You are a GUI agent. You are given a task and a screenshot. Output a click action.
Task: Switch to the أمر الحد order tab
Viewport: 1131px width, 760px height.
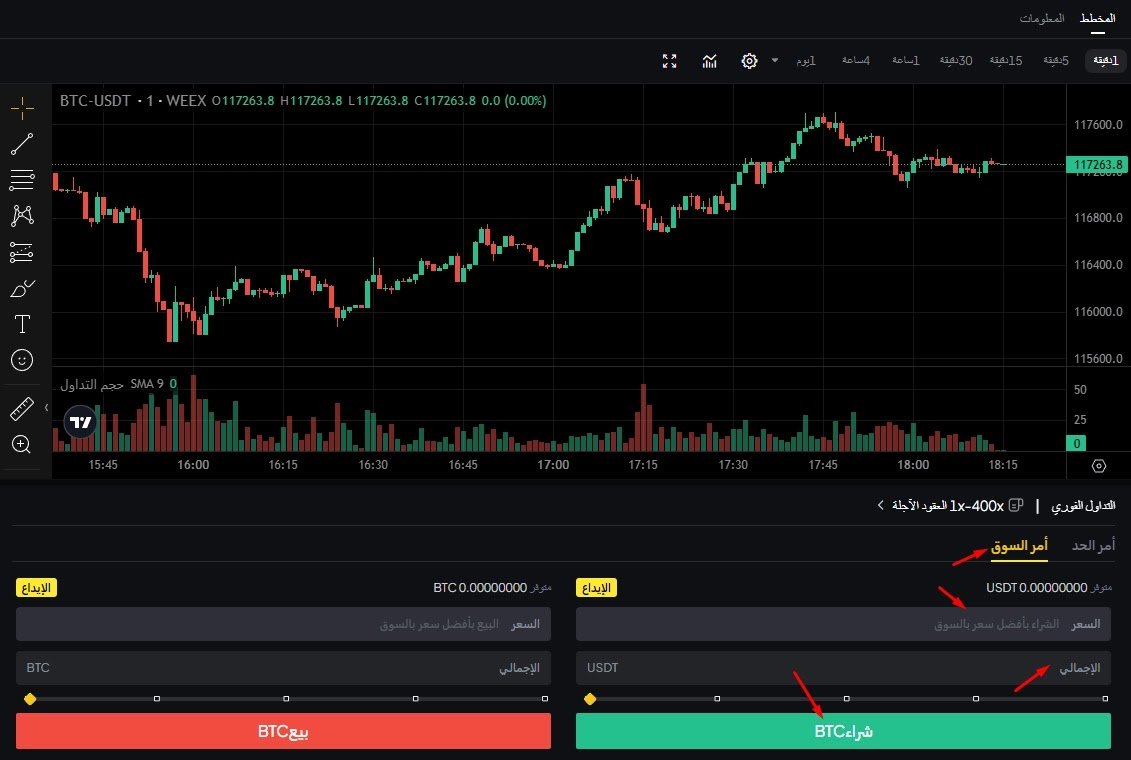[x=1093, y=546]
